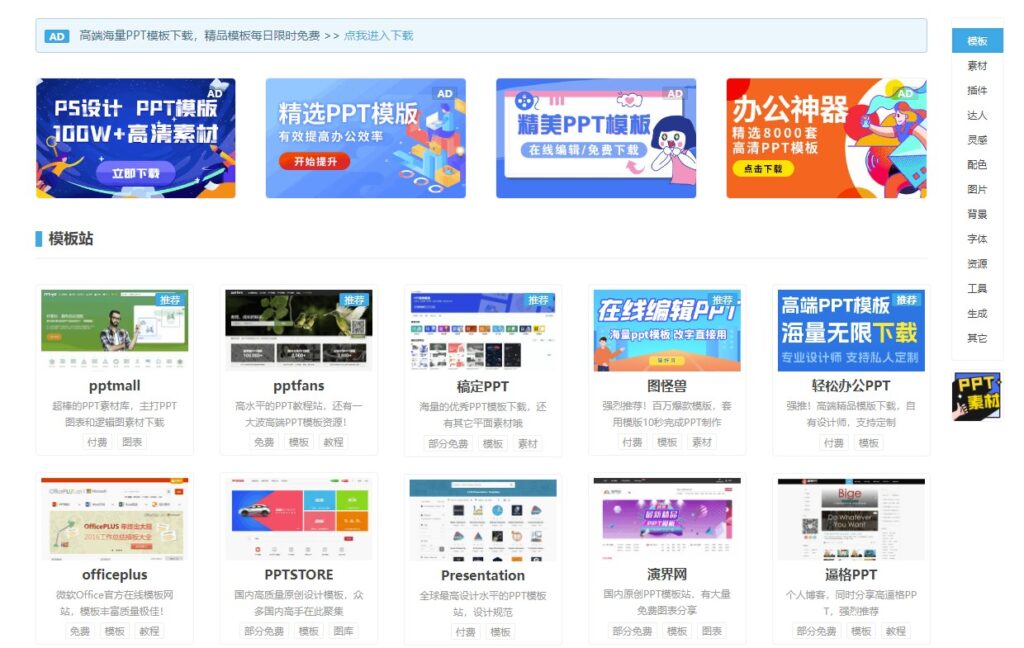Select the '背景' sidebar item
The height and width of the screenshot is (648, 1024).
(977, 214)
